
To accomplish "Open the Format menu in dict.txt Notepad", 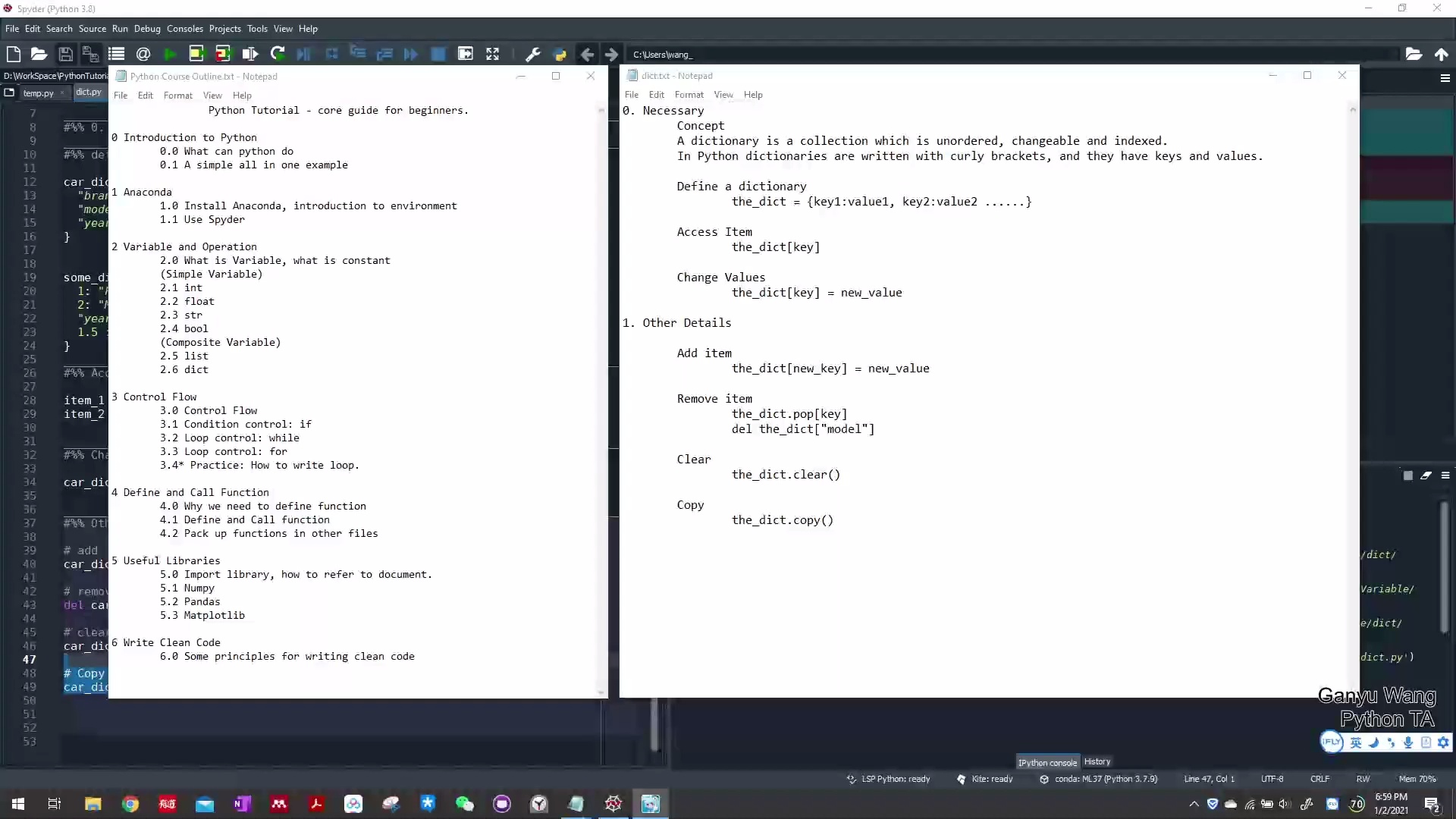I will (689, 95).
